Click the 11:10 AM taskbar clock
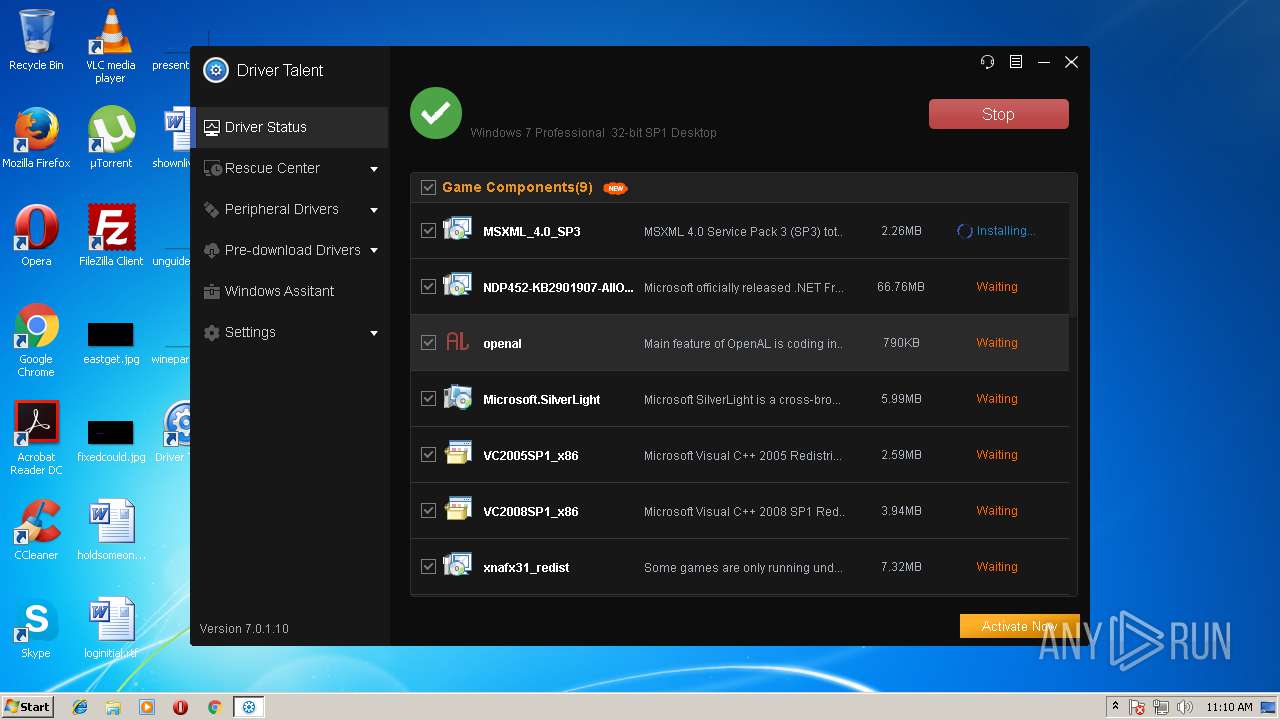The image size is (1280, 720). [x=1229, y=707]
